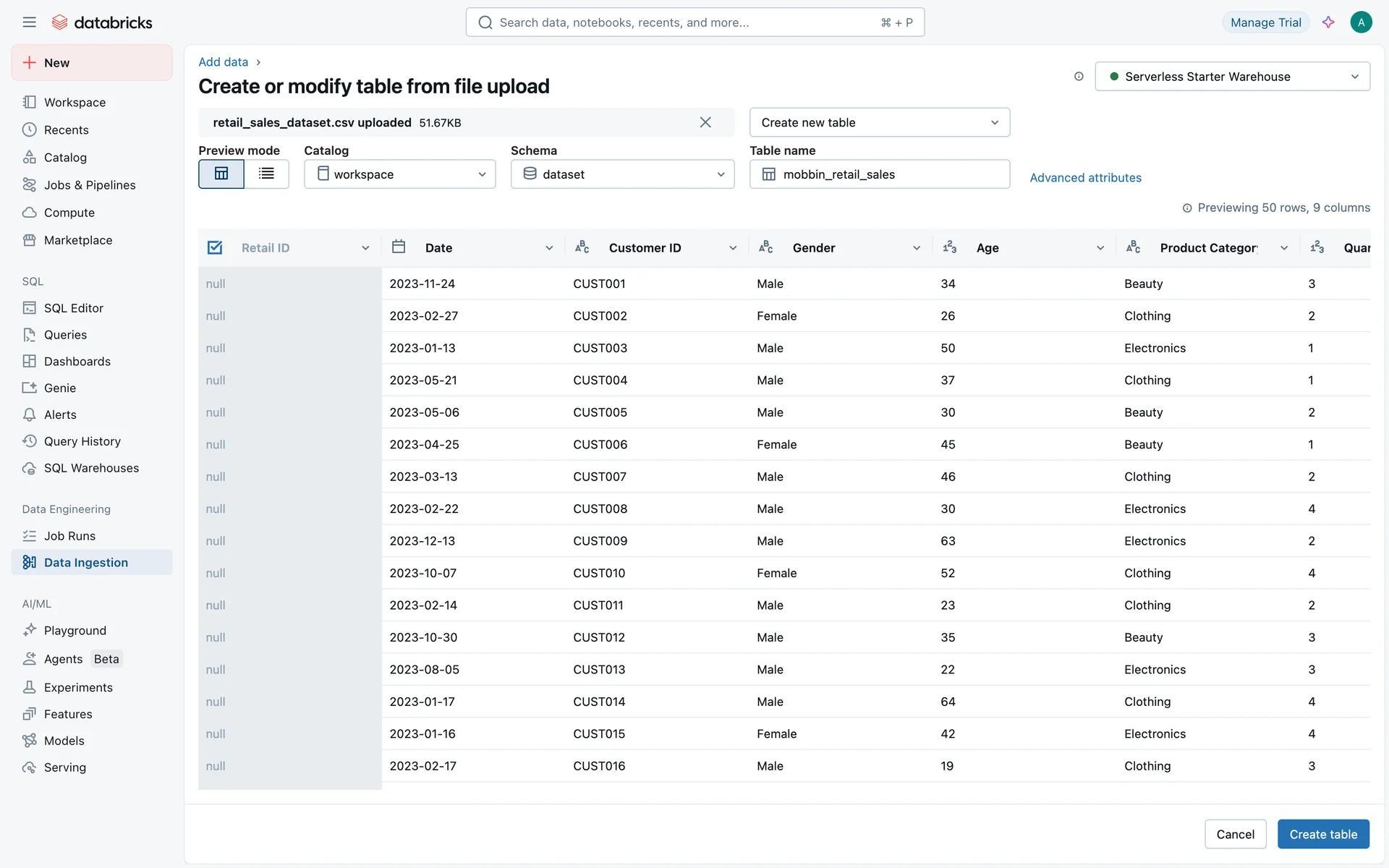Open the Databricks Assistant sparkle icon

[1328, 22]
